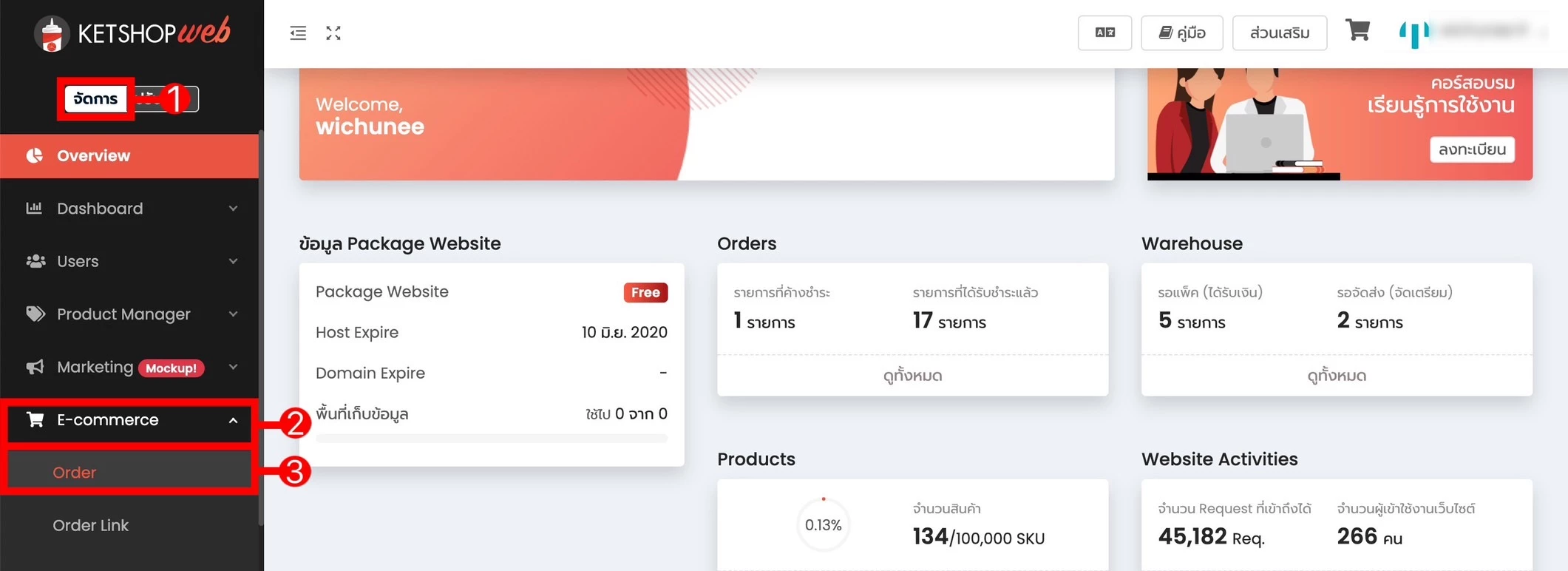Image resolution: width=1568 pixels, height=571 pixels.
Task: Collapse the E-commerce section chevron
Action: 234,420
